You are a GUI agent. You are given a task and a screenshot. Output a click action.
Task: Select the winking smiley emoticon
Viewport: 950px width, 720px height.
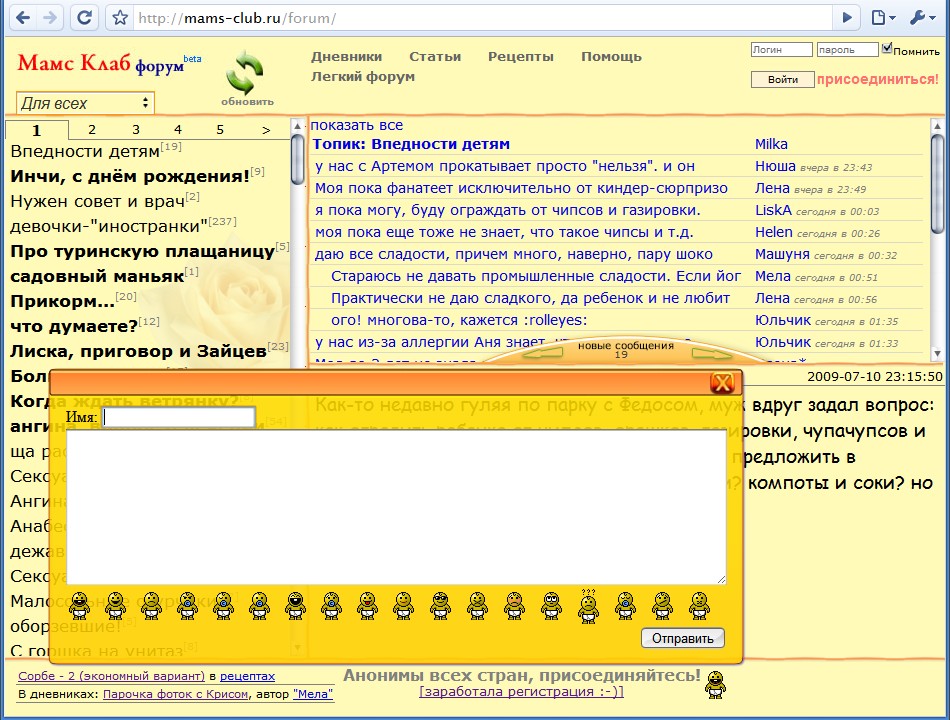[224, 605]
